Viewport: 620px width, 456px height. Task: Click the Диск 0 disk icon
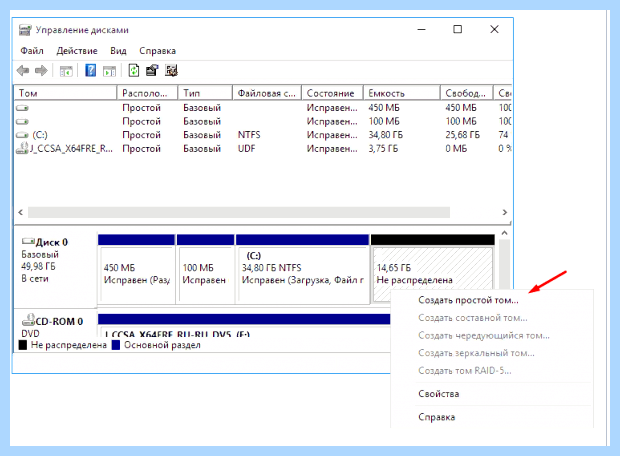[28, 241]
